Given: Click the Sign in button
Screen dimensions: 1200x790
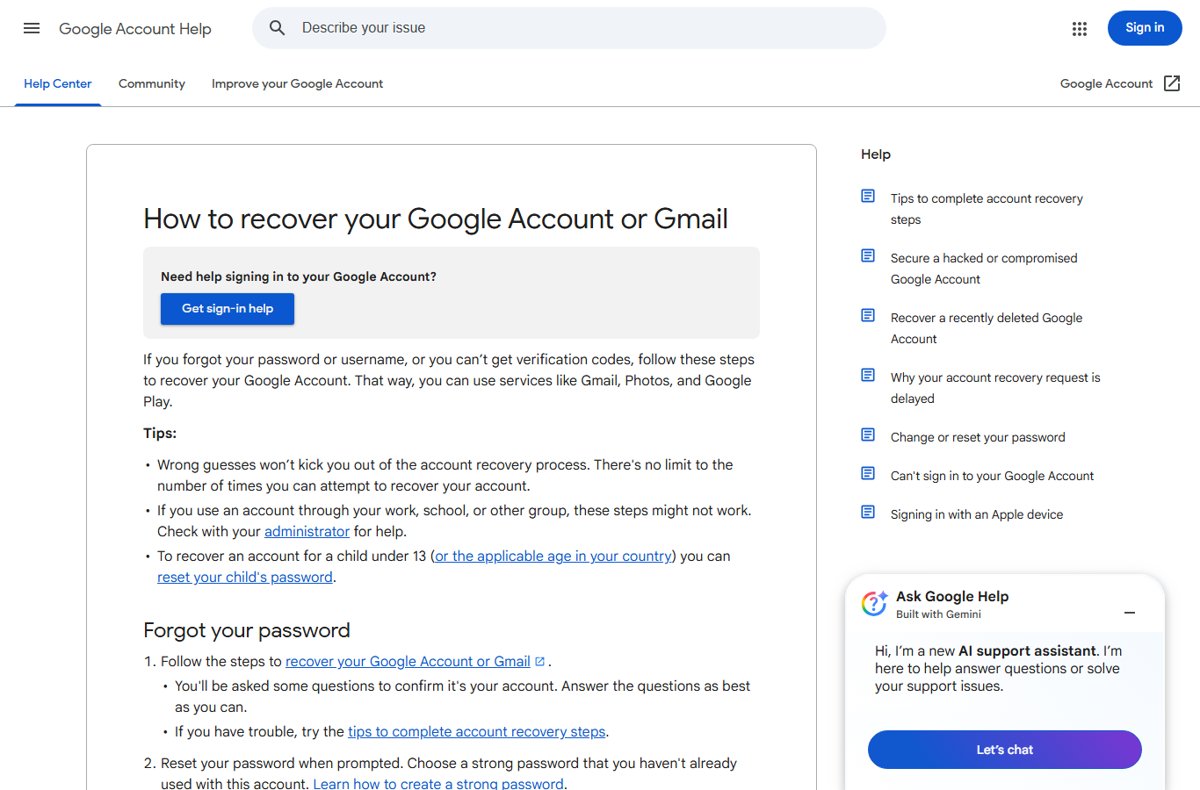Looking at the screenshot, I should point(1145,28).
